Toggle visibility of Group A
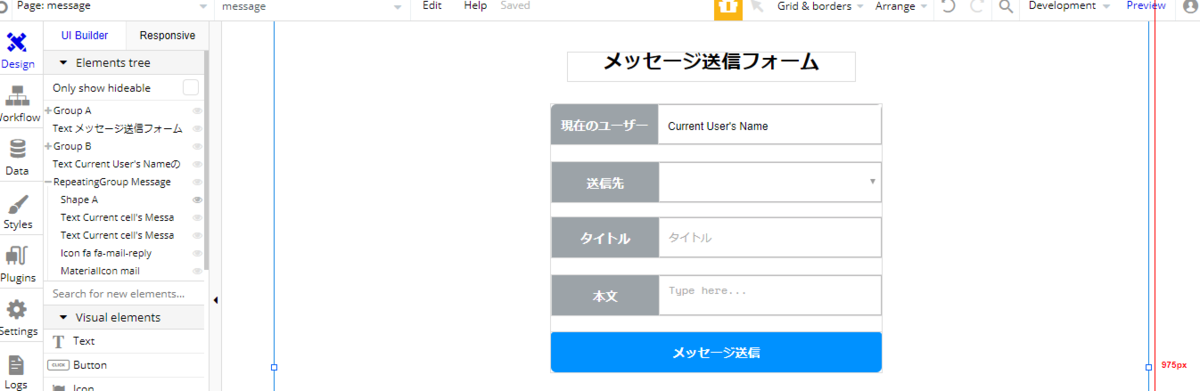This screenshot has height=391, width=1200. (197, 111)
